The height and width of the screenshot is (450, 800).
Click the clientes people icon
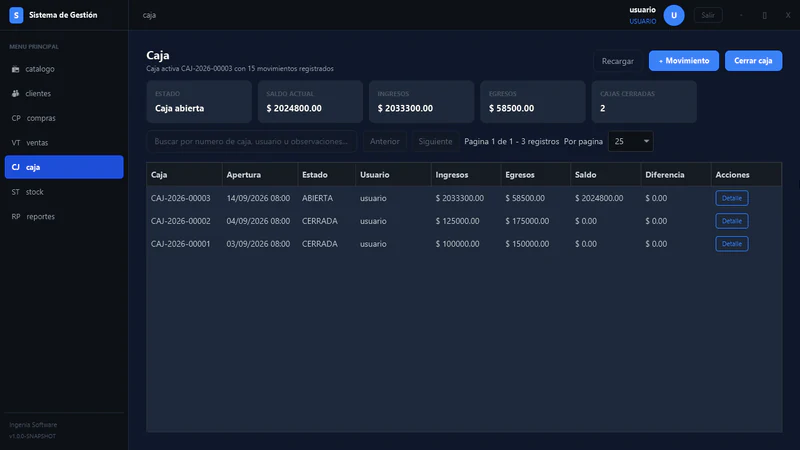15,93
